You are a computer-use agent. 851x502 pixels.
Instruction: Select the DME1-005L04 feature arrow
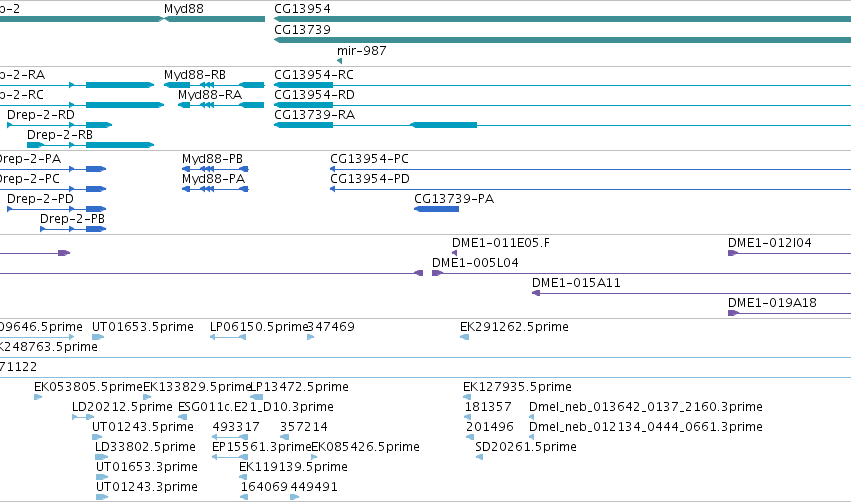(436, 273)
